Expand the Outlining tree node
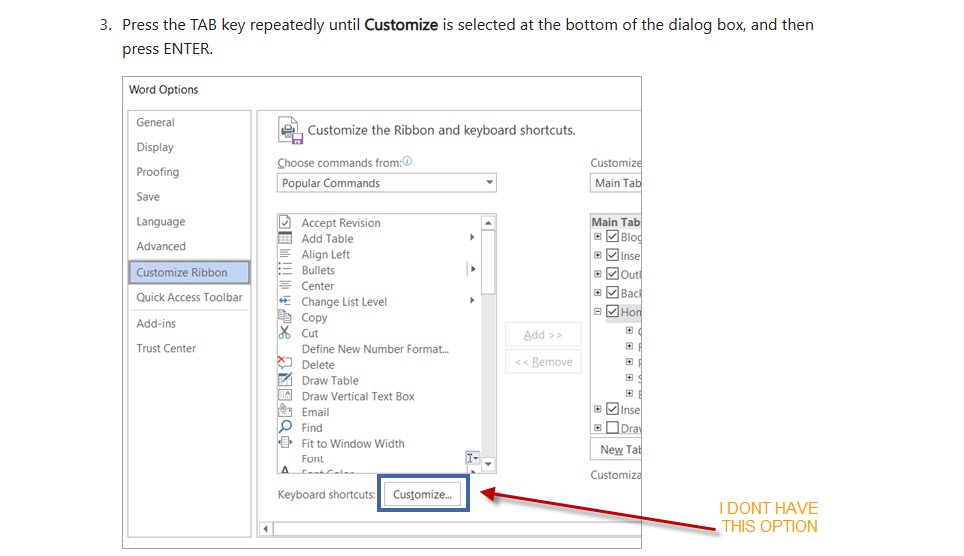964x556 pixels. click(x=598, y=274)
